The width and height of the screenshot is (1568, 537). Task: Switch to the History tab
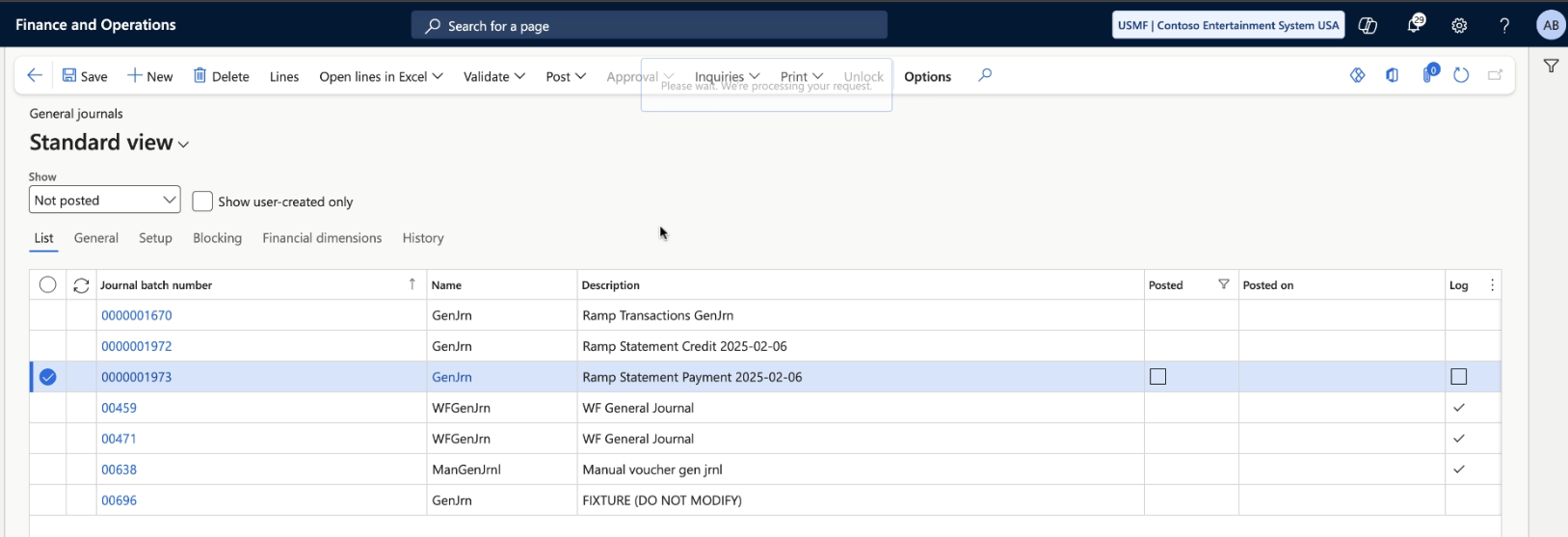[423, 238]
